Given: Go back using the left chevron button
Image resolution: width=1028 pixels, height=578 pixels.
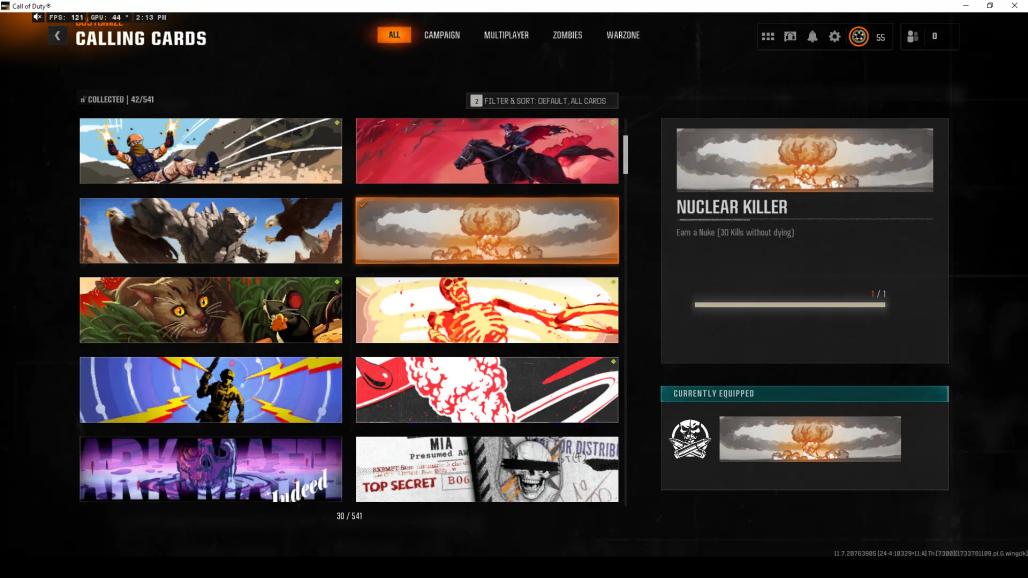Looking at the screenshot, I should click(57, 36).
